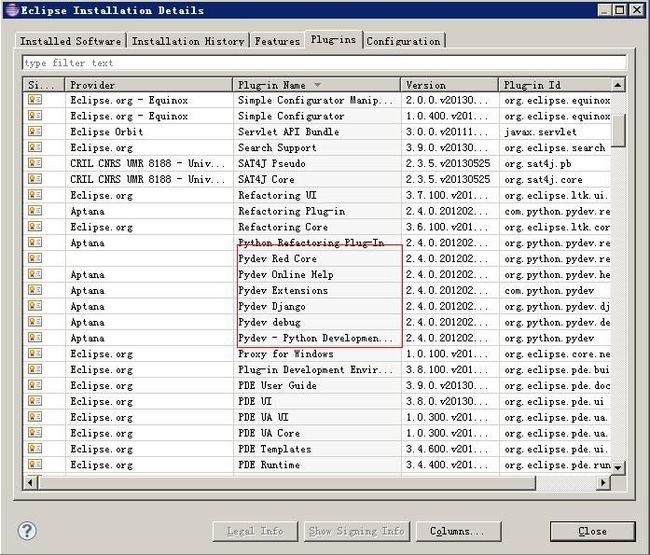The image size is (650, 555).
Task: Click signed icon in Pydev Django row
Action: coord(35,306)
